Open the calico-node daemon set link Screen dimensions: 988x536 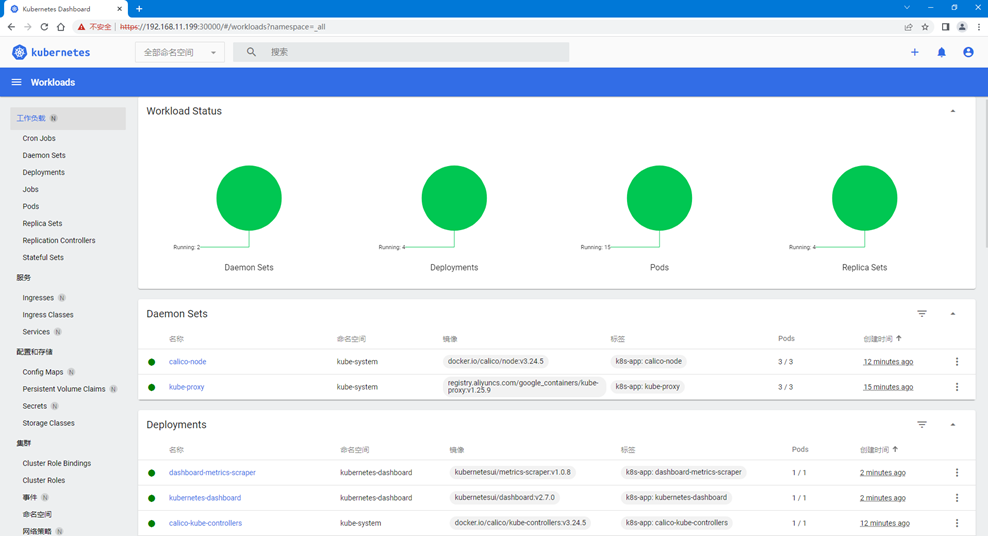(x=187, y=362)
